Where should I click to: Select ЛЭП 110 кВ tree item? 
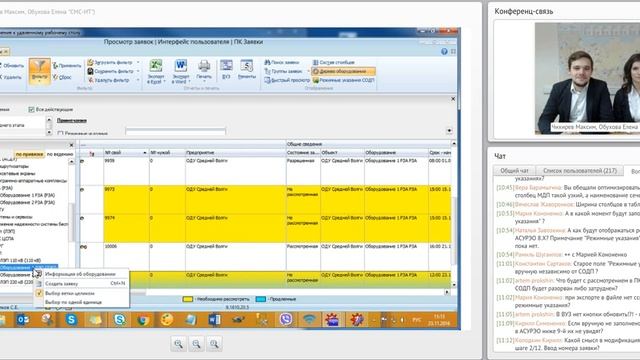20,260
